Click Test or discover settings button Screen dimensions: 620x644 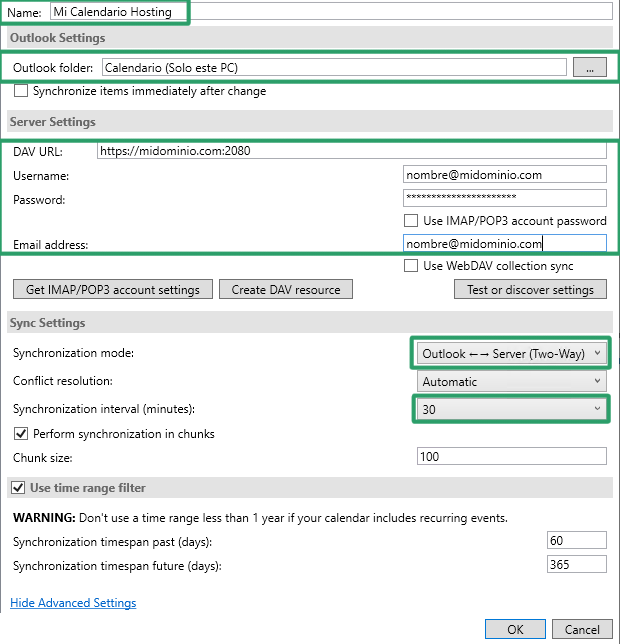tap(530, 290)
